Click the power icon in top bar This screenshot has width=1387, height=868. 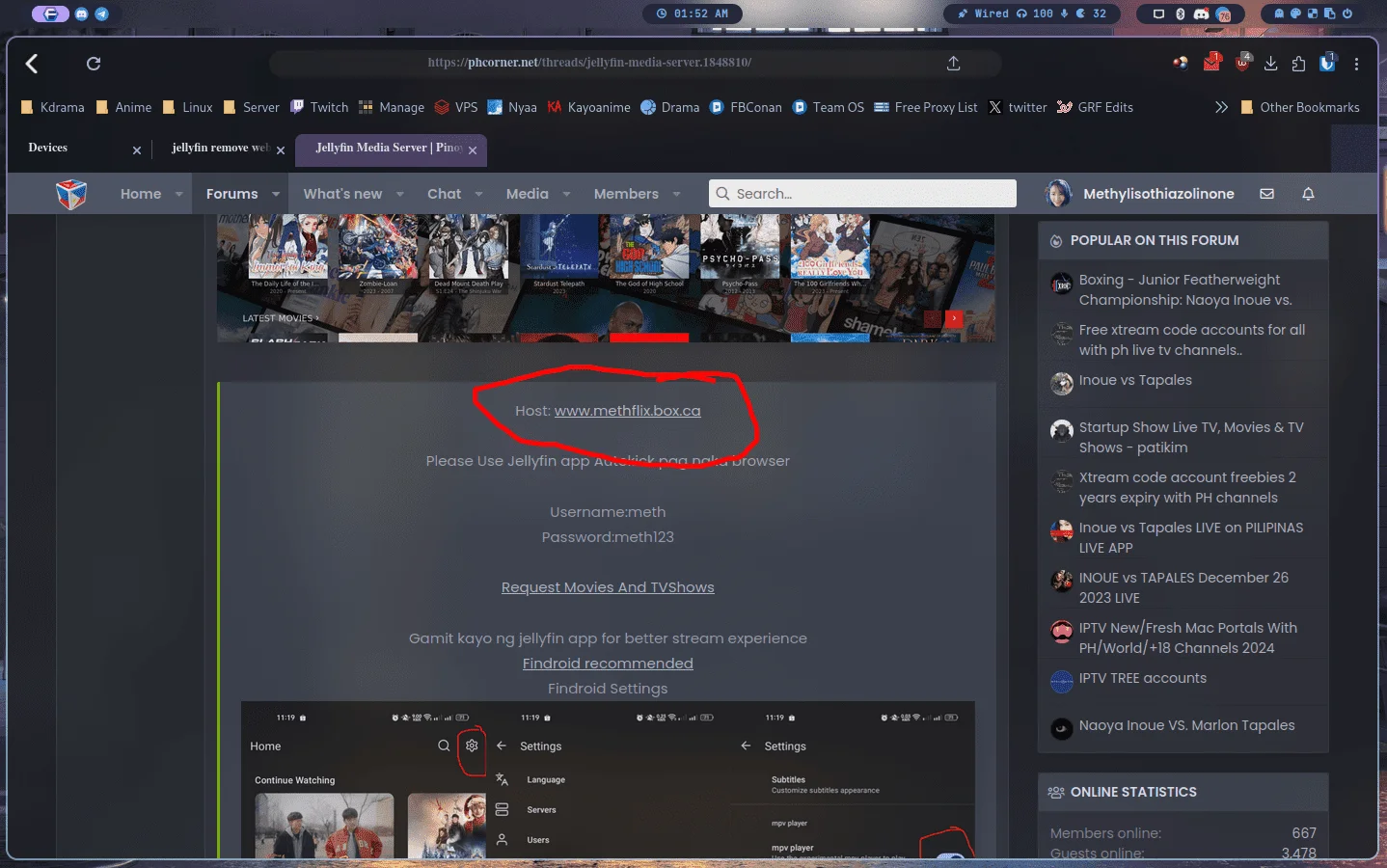[1347, 14]
